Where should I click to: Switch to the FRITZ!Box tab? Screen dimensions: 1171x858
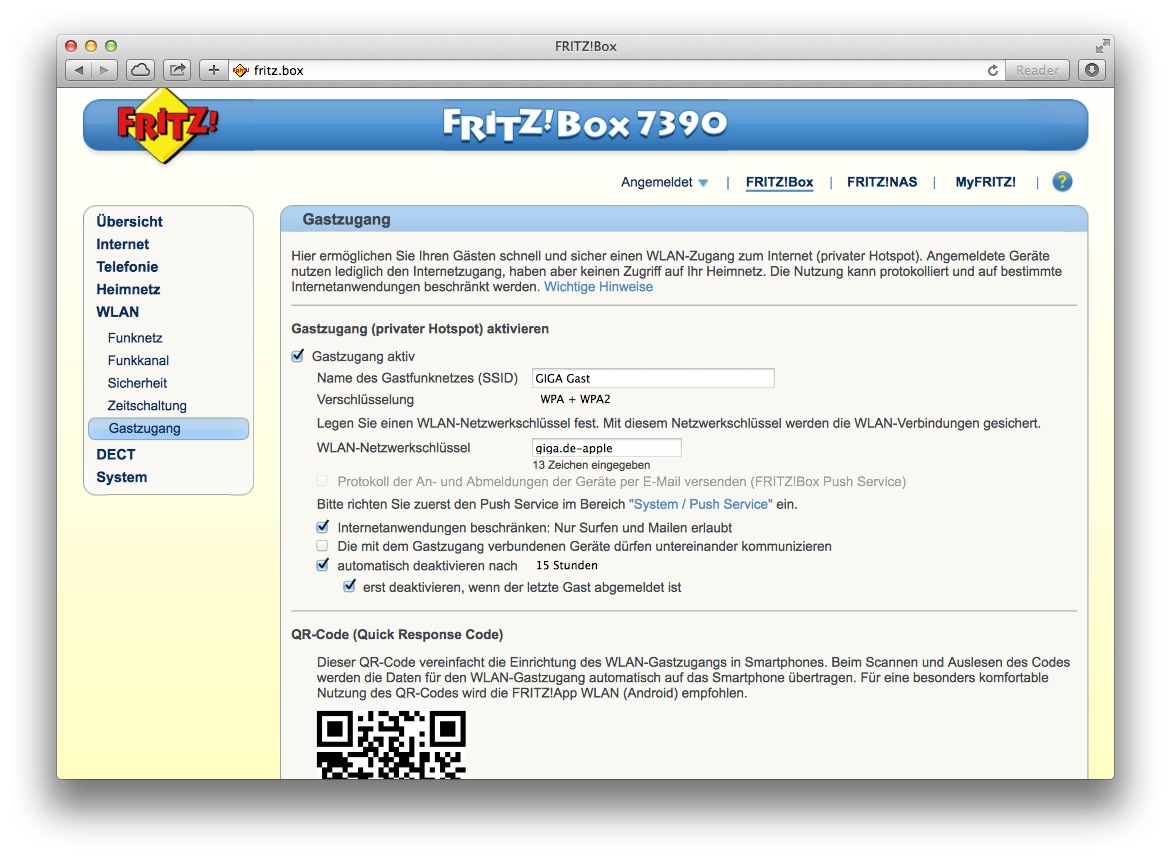point(779,182)
